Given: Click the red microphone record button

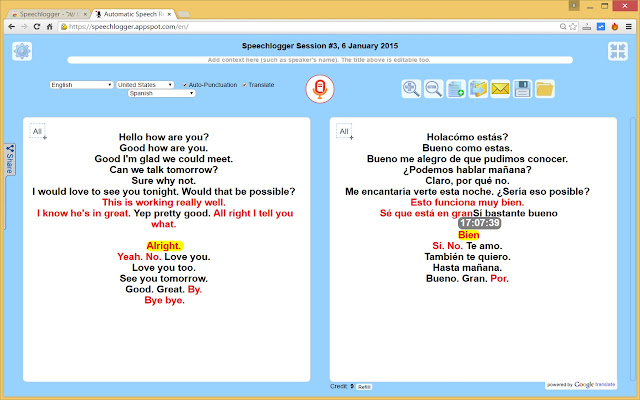Looking at the screenshot, I should pos(320,89).
